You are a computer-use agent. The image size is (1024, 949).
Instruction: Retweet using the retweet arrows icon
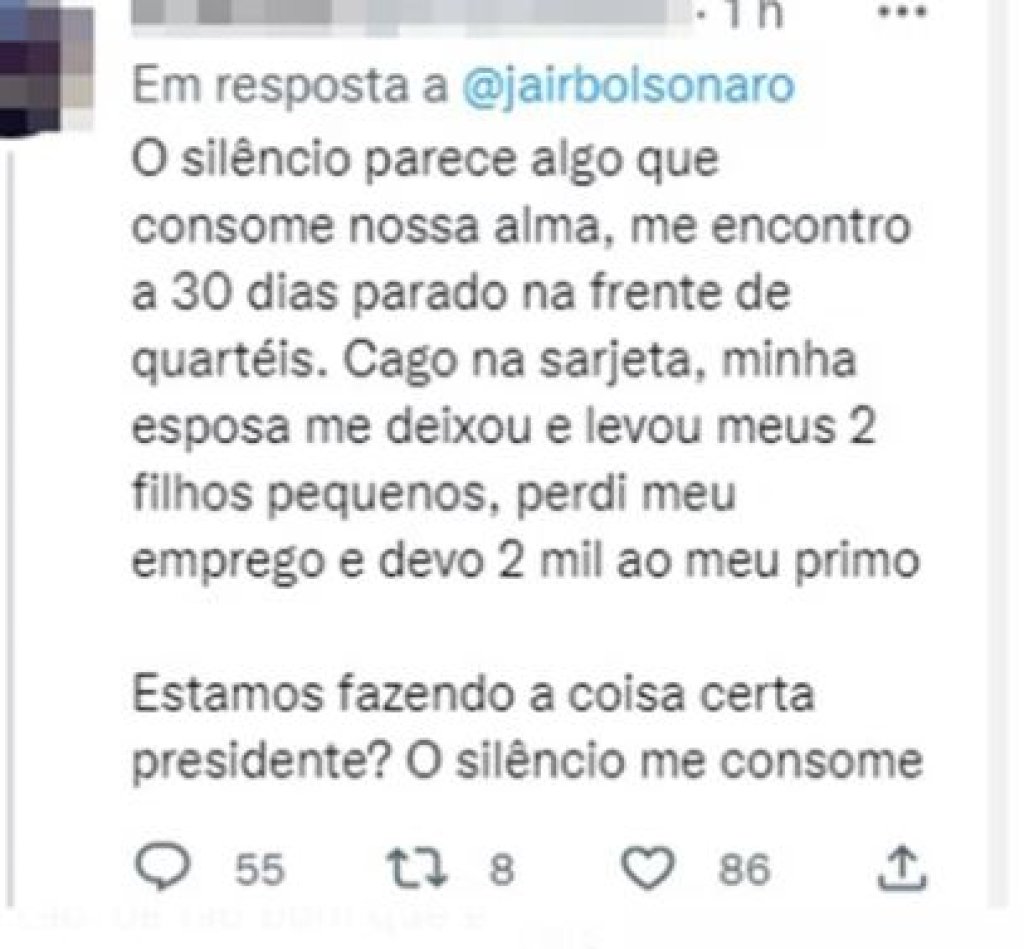coord(417,869)
